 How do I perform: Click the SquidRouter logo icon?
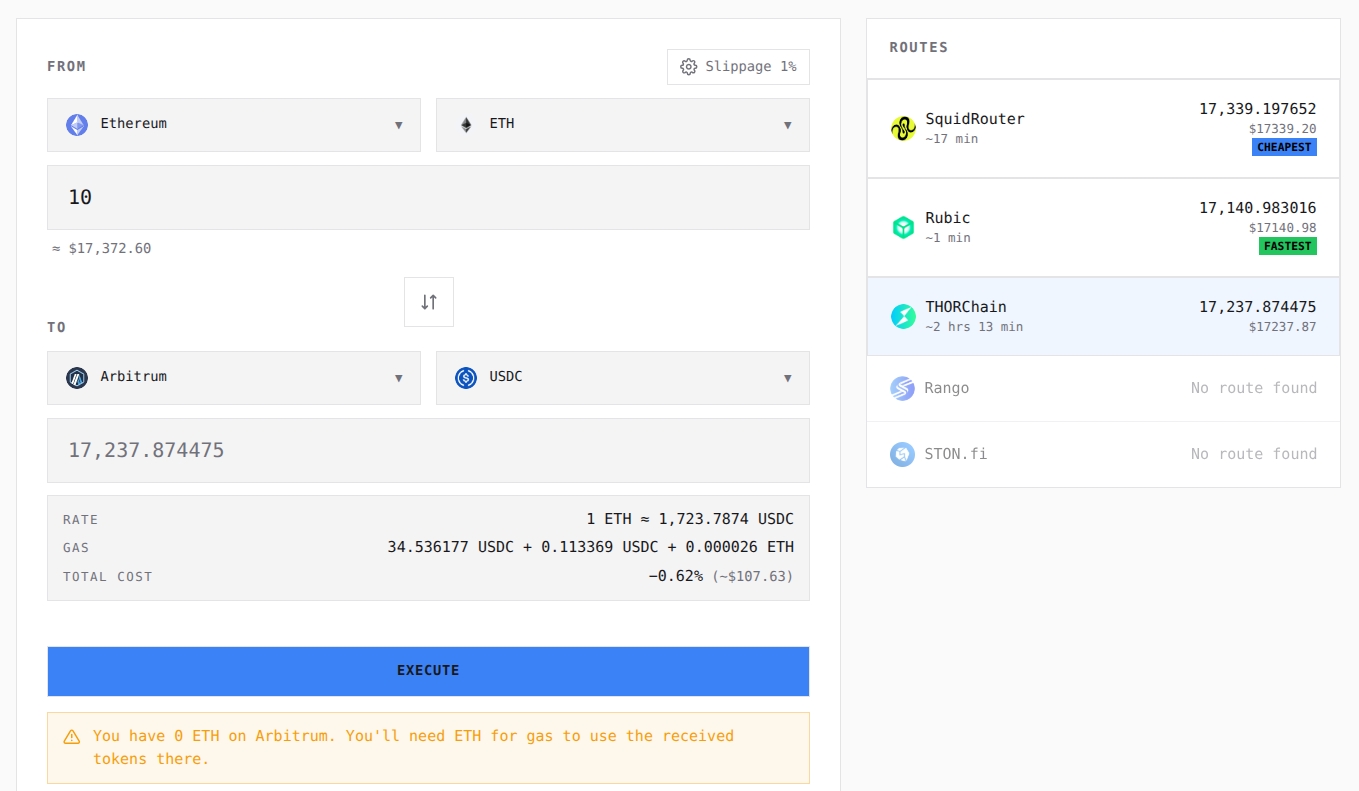pos(903,128)
